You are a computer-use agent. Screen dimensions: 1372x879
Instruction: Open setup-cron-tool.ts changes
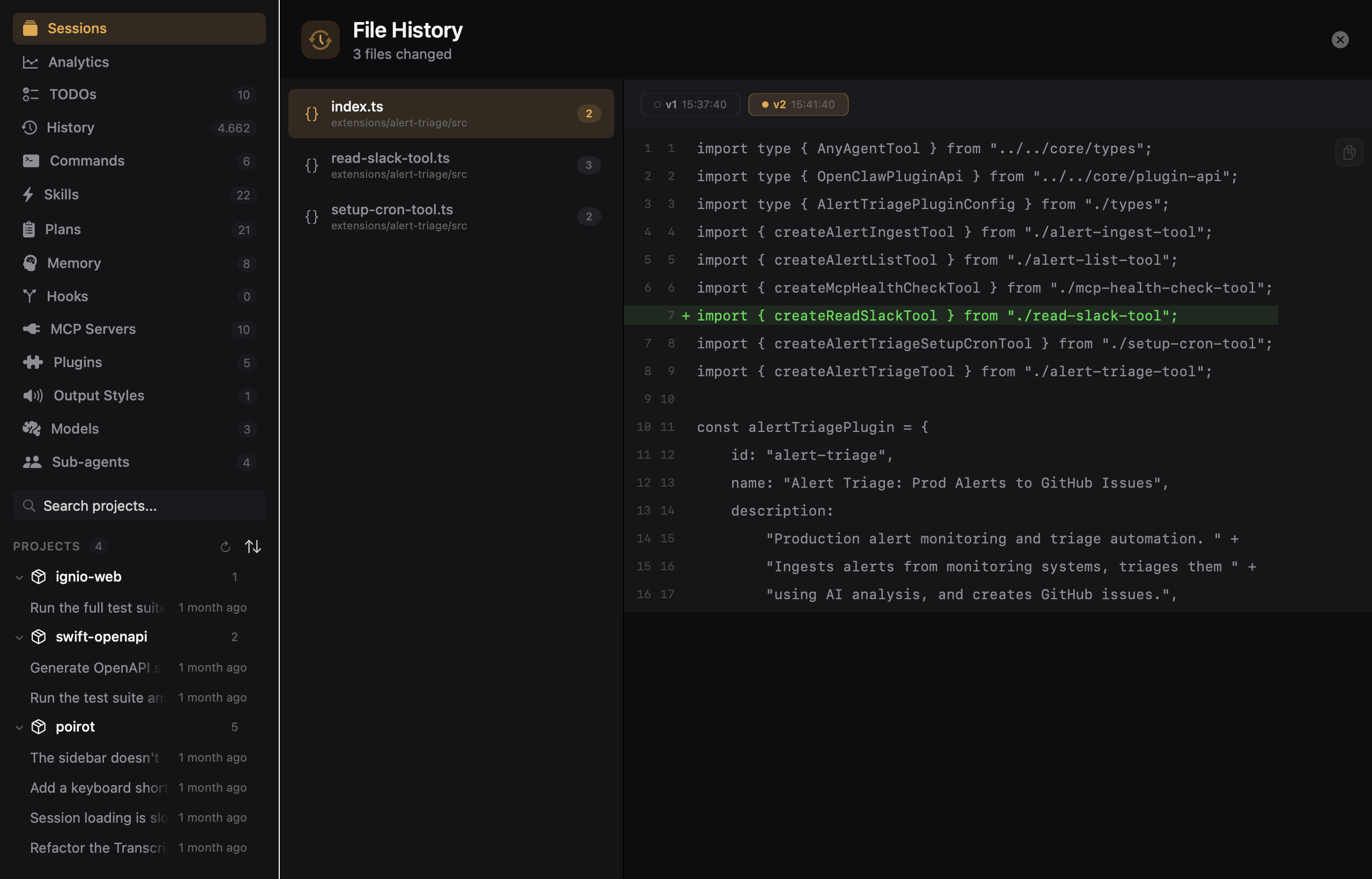(450, 217)
